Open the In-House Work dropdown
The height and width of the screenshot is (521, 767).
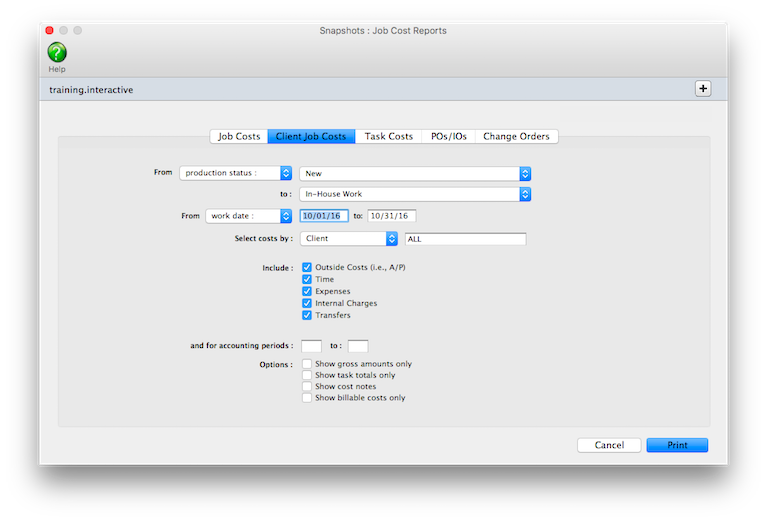pyautogui.click(x=414, y=194)
